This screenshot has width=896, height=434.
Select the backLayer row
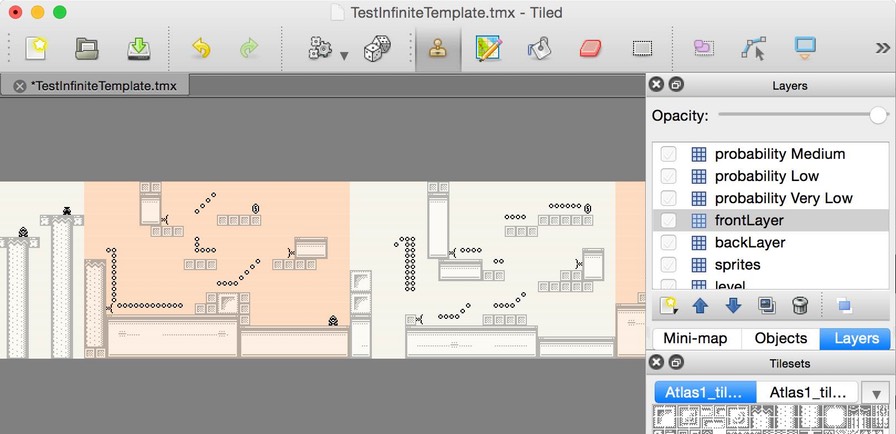coord(771,243)
